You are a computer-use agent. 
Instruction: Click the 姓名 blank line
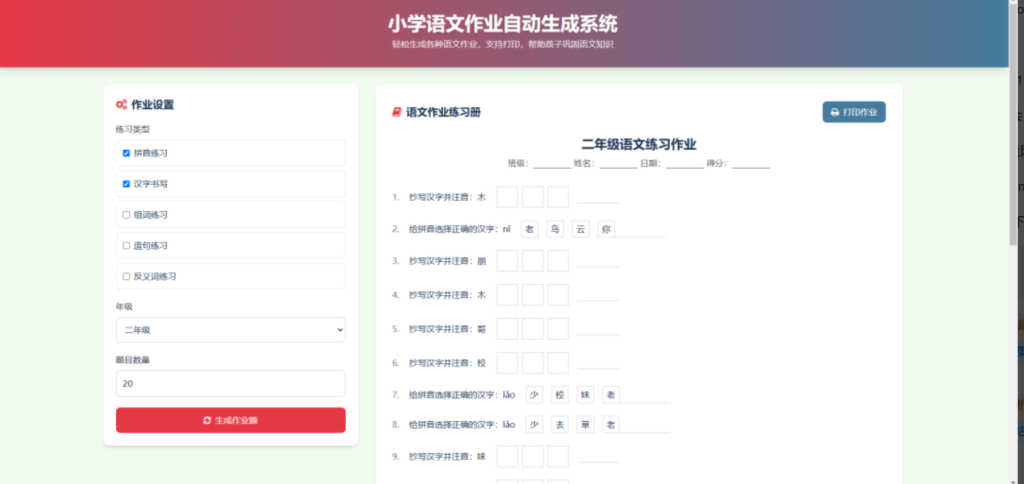[x=618, y=165]
